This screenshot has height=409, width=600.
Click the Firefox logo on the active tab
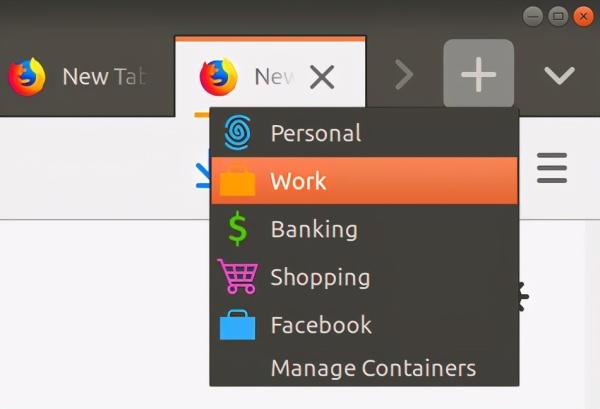pyautogui.click(x=218, y=77)
